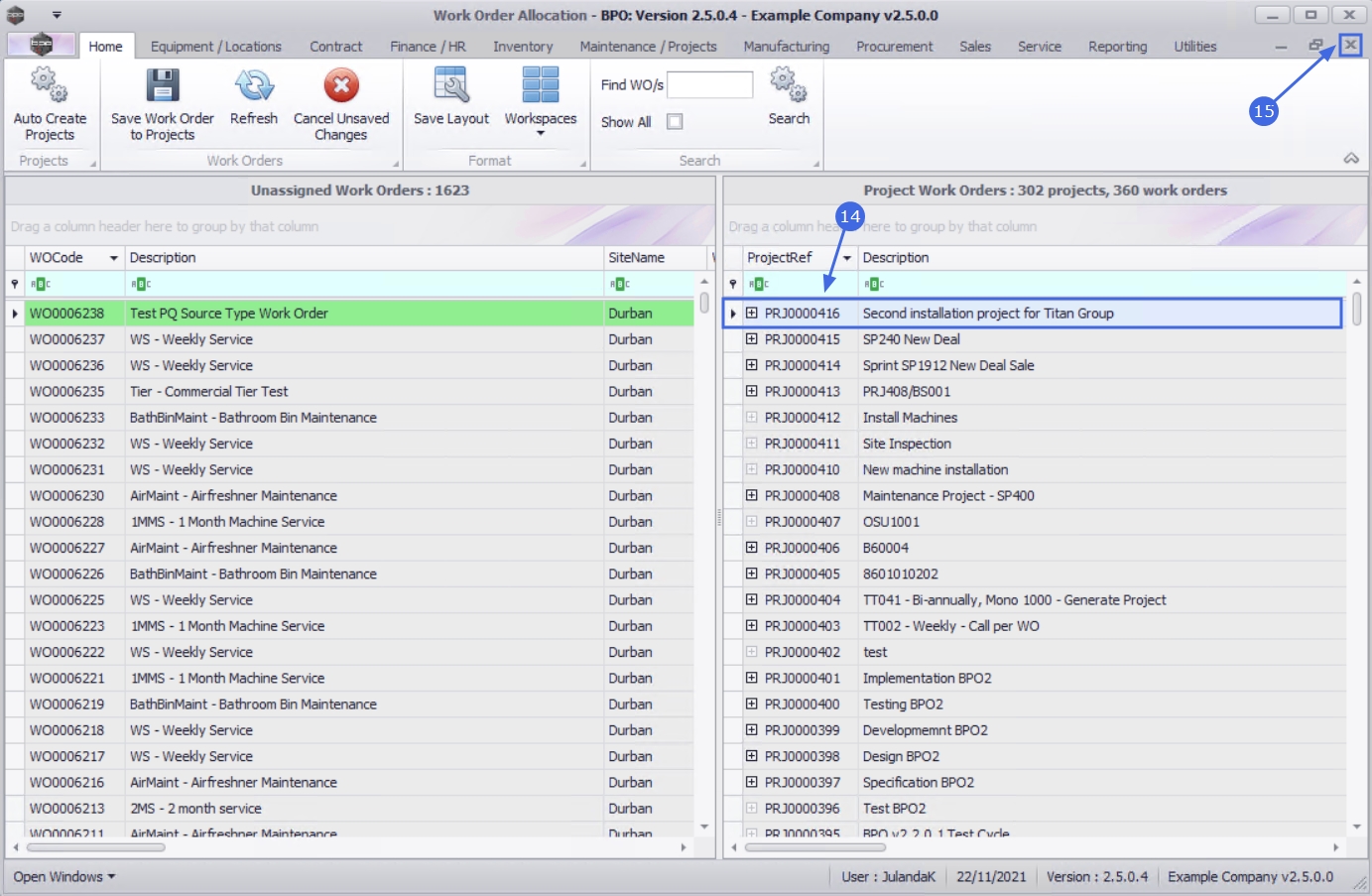Screen dimensions: 1372x896
Task: Open the Workspaces dropdown arrow
Action: (541, 134)
